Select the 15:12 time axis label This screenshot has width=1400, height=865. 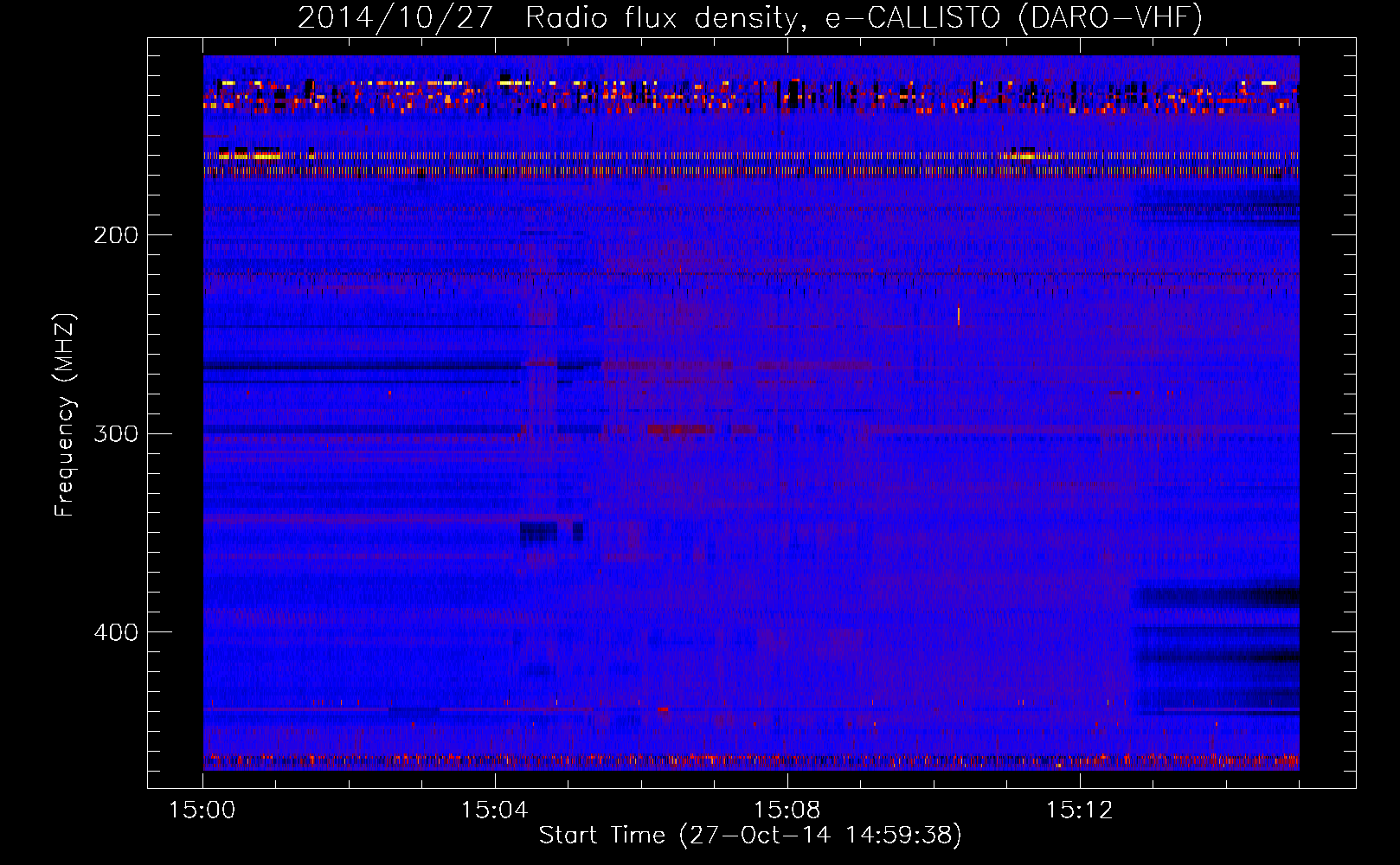coord(1079,811)
